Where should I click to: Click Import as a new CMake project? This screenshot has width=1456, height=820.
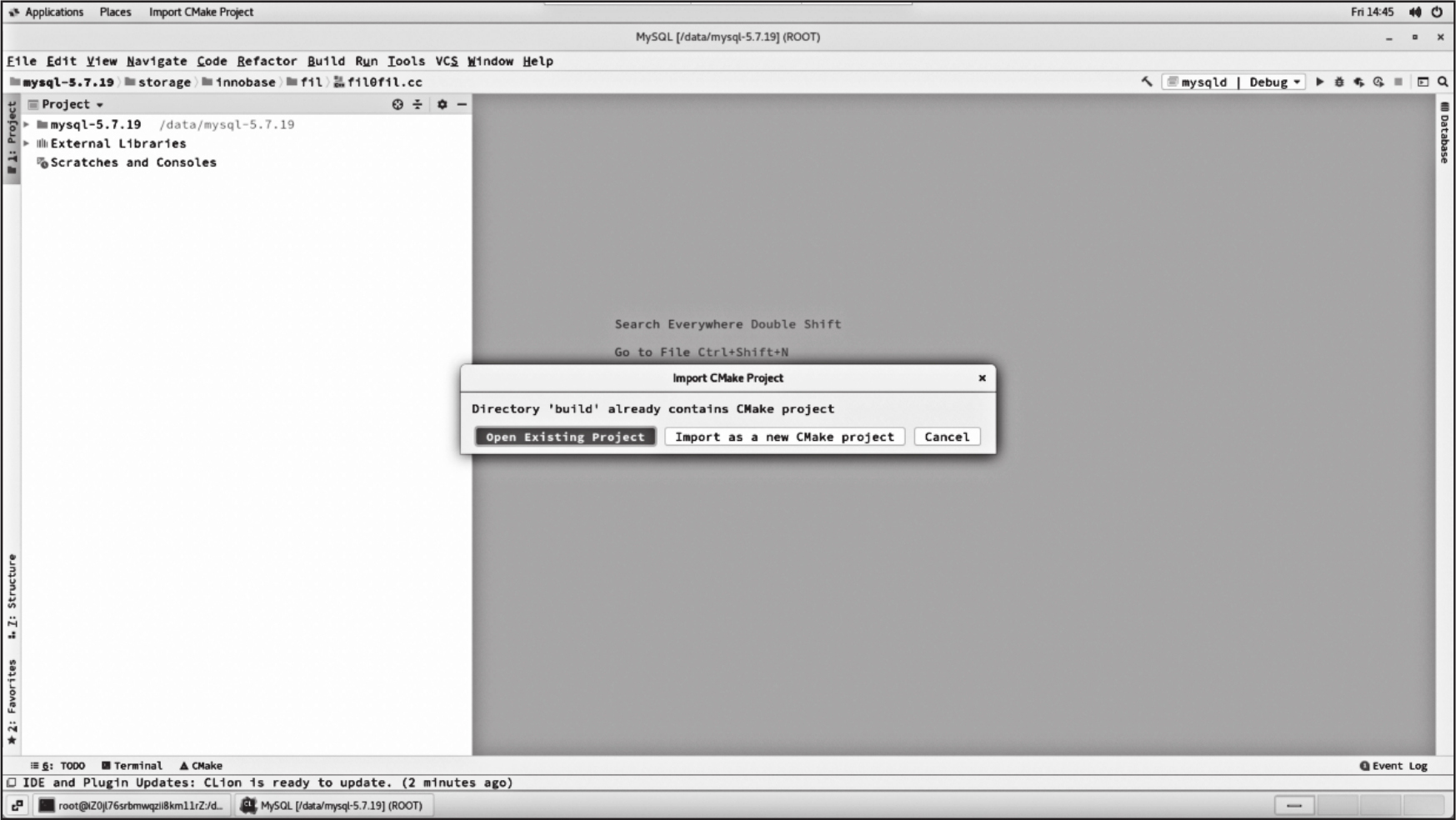tap(784, 437)
